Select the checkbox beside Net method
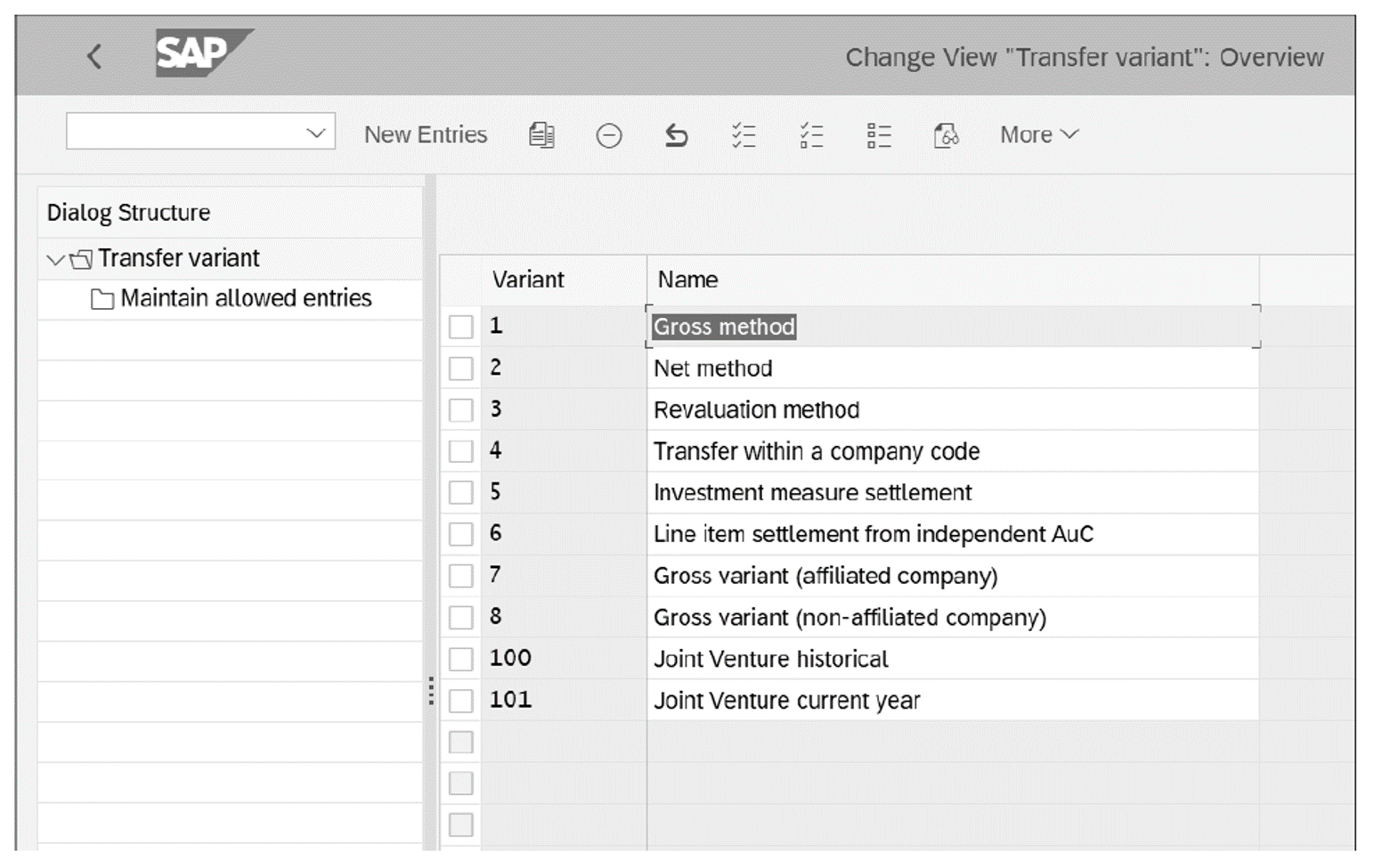 point(460,367)
